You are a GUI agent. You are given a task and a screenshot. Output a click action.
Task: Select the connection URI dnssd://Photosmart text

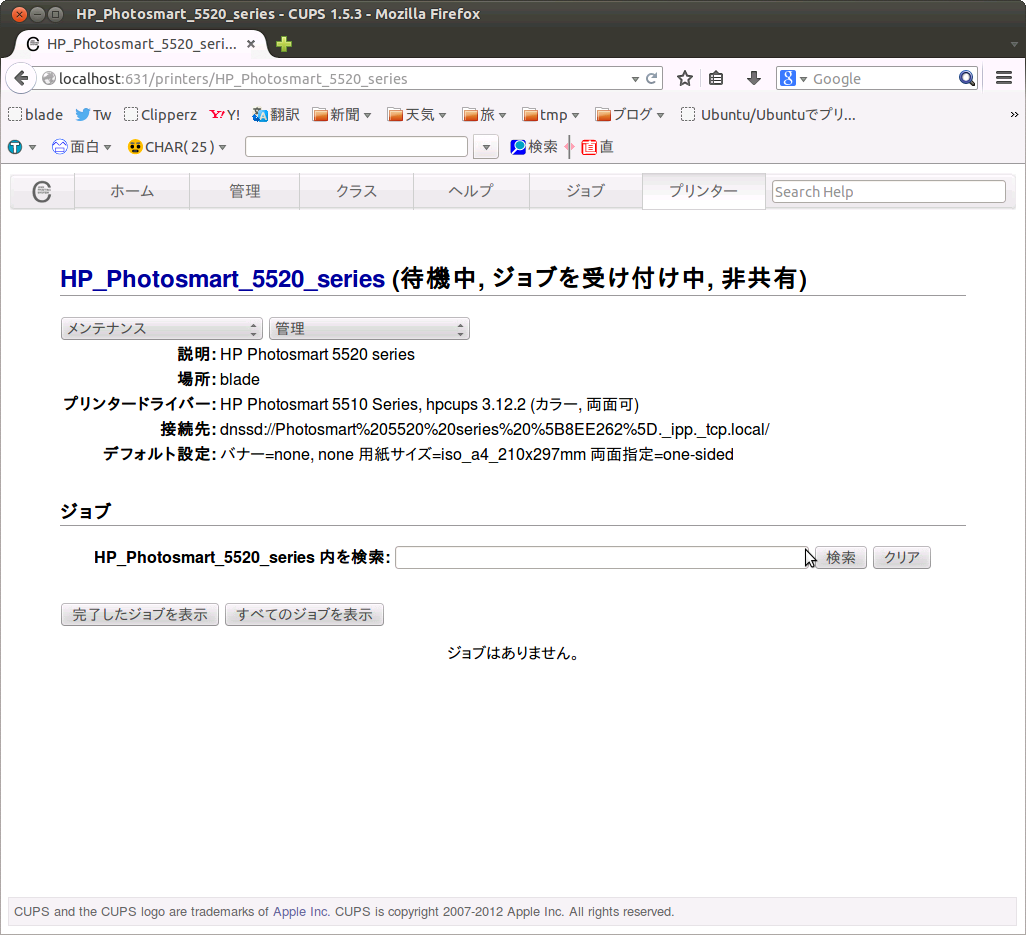(x=495, y=430)
